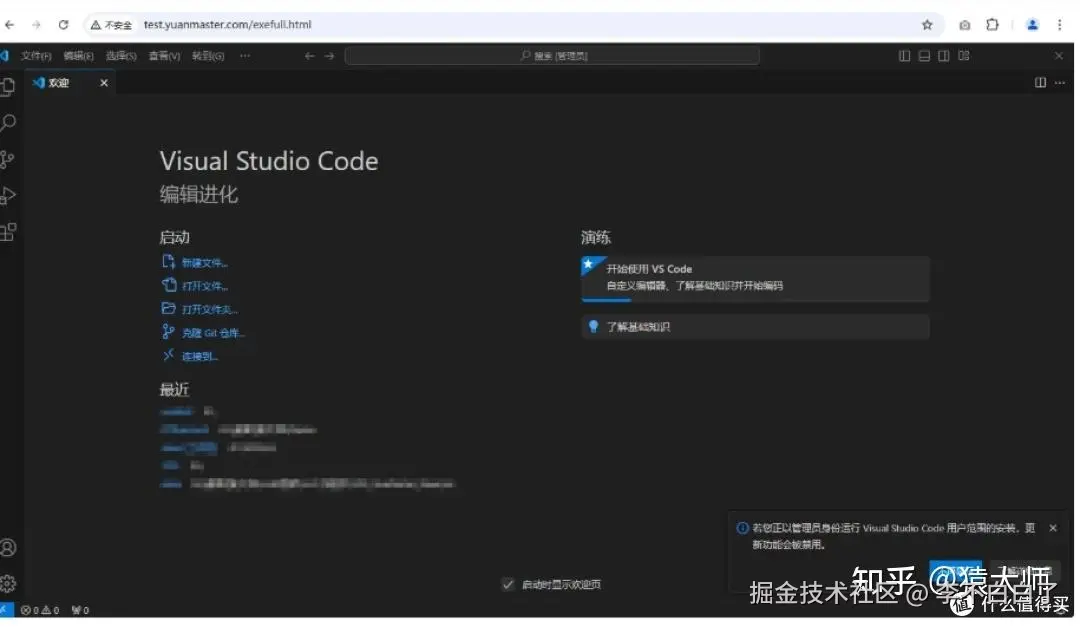Screen dimensions: 1080x627
Task: Open ports indicator in status bar
Action: tap(80, 610)
